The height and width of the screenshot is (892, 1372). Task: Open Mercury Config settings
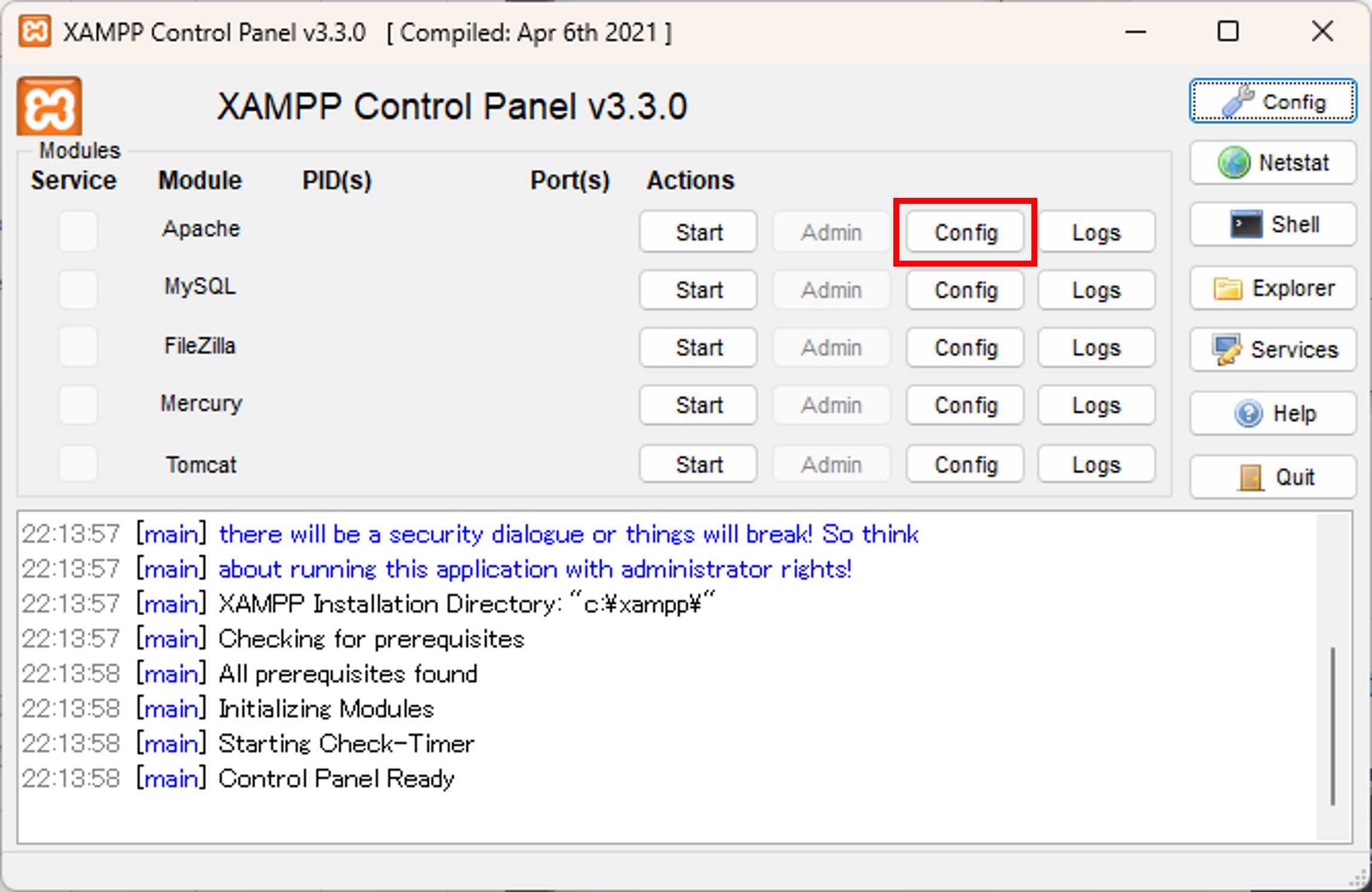pyautogui.click(x=964, y=405)
